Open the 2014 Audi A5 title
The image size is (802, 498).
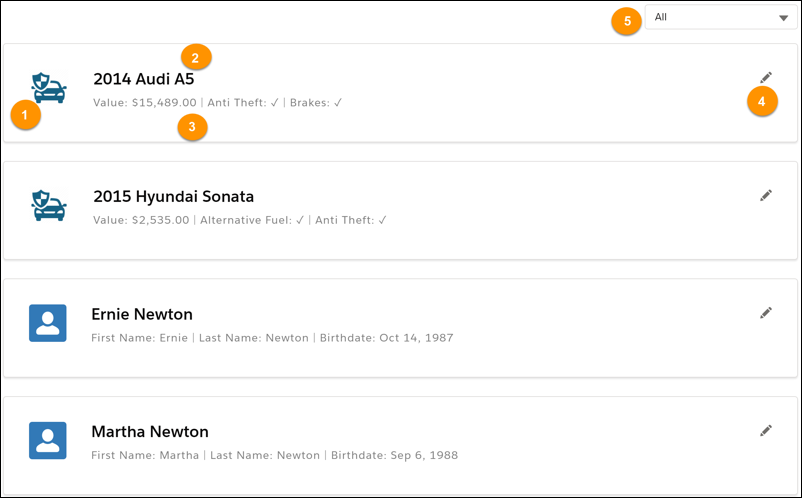(144, 79)
